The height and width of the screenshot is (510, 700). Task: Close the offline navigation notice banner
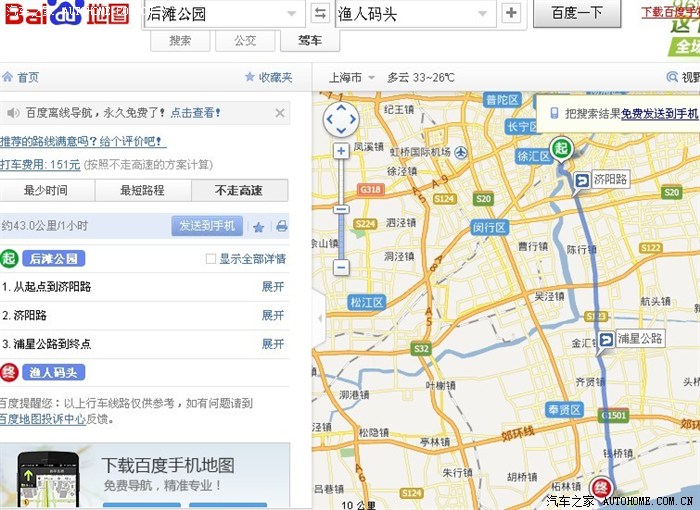[280, 113]
